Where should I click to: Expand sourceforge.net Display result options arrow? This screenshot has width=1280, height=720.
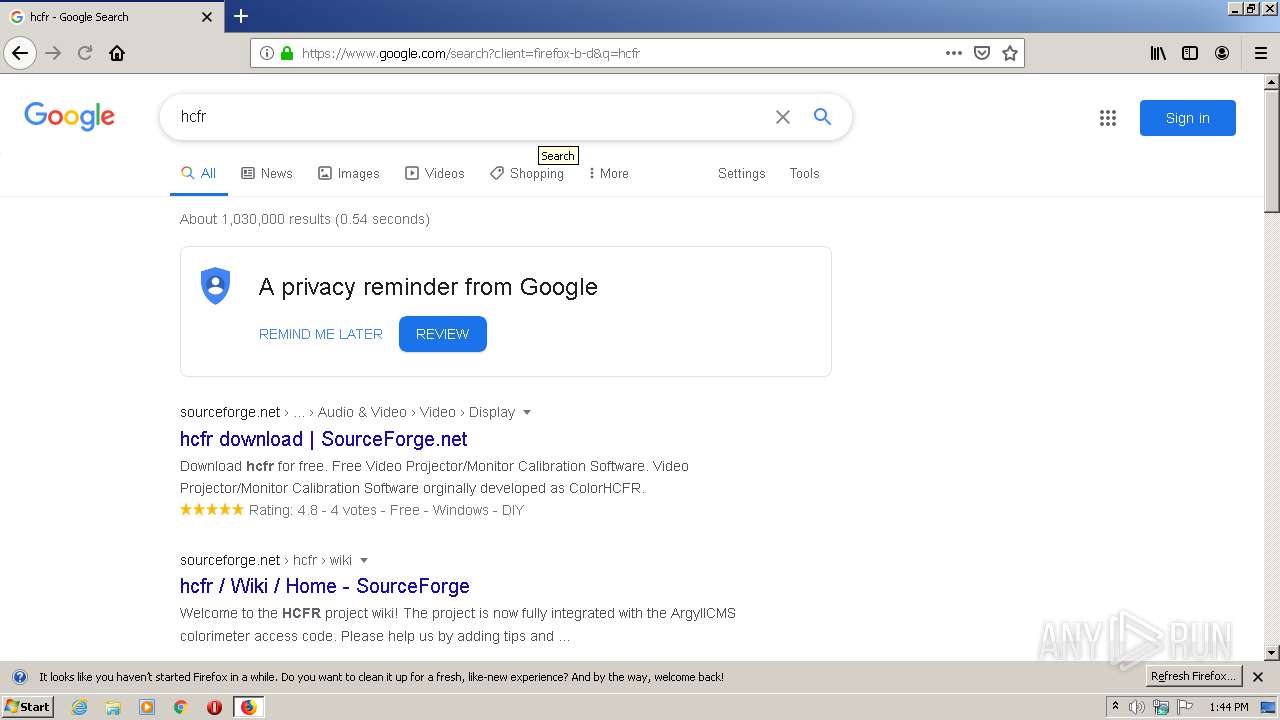(527, 412)
